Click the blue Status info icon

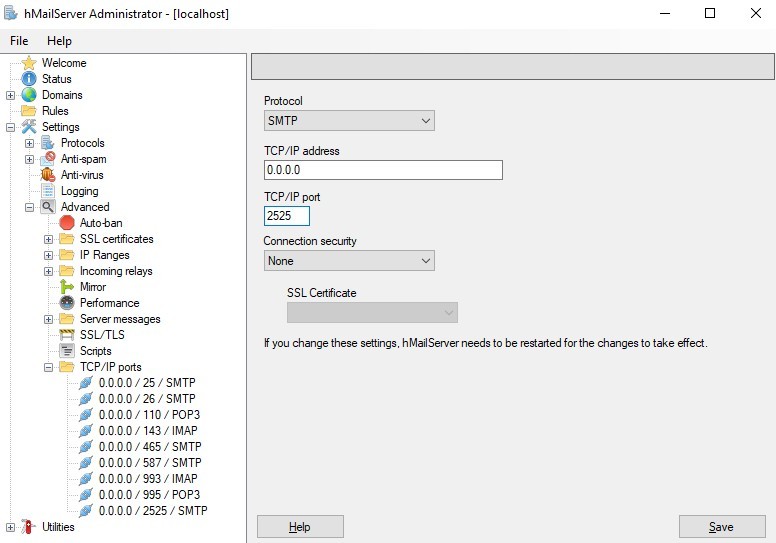pos(29,79)
